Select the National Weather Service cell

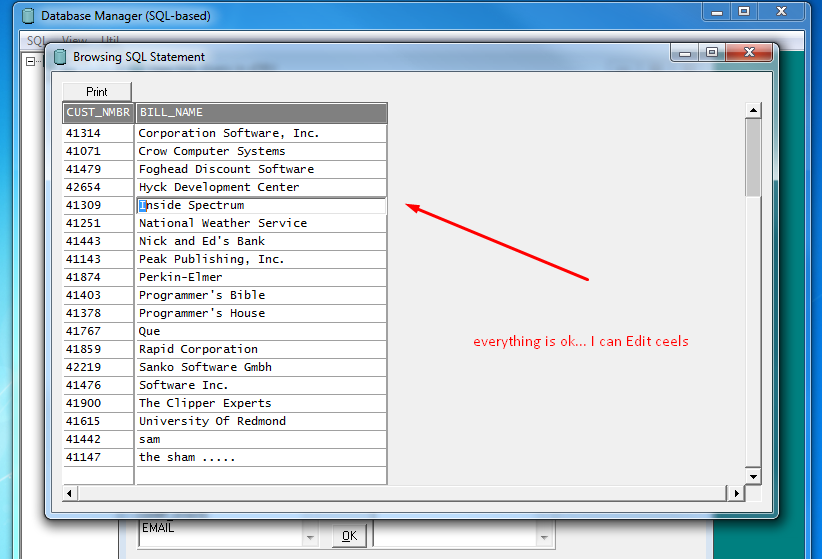(x=261, y=223)
